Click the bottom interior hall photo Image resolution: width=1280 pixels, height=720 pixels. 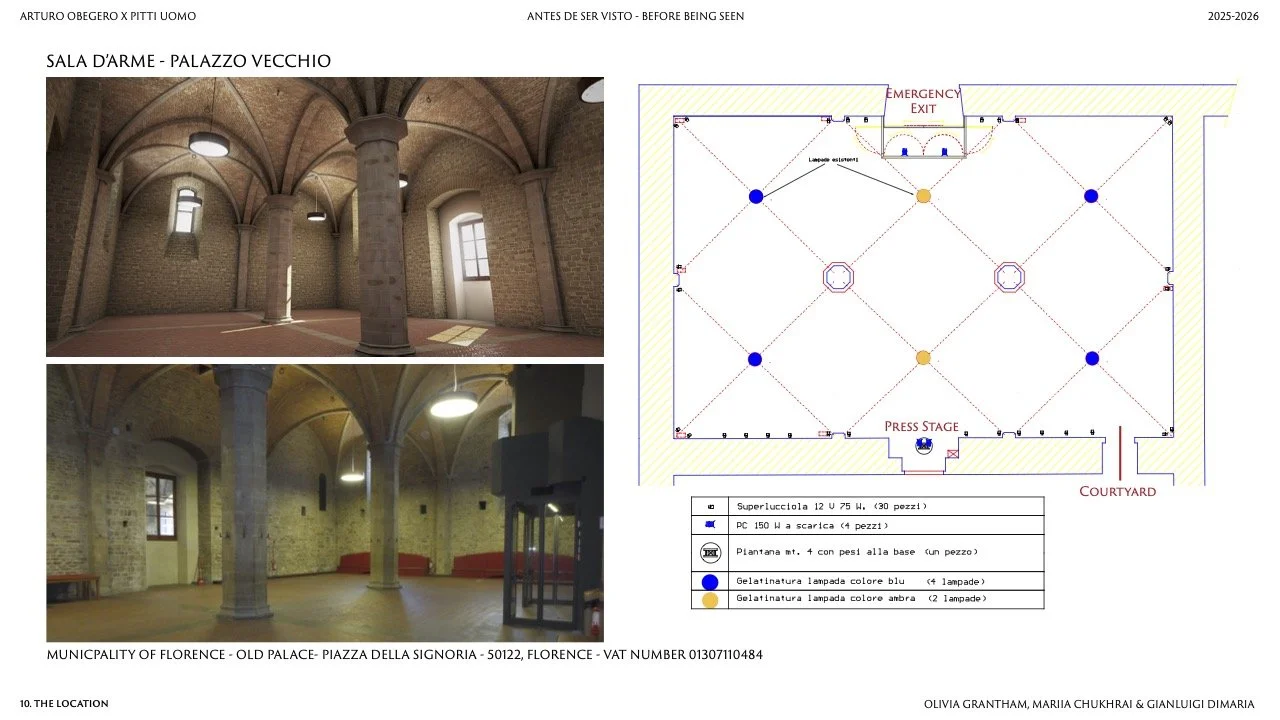[x=325, y=503]
